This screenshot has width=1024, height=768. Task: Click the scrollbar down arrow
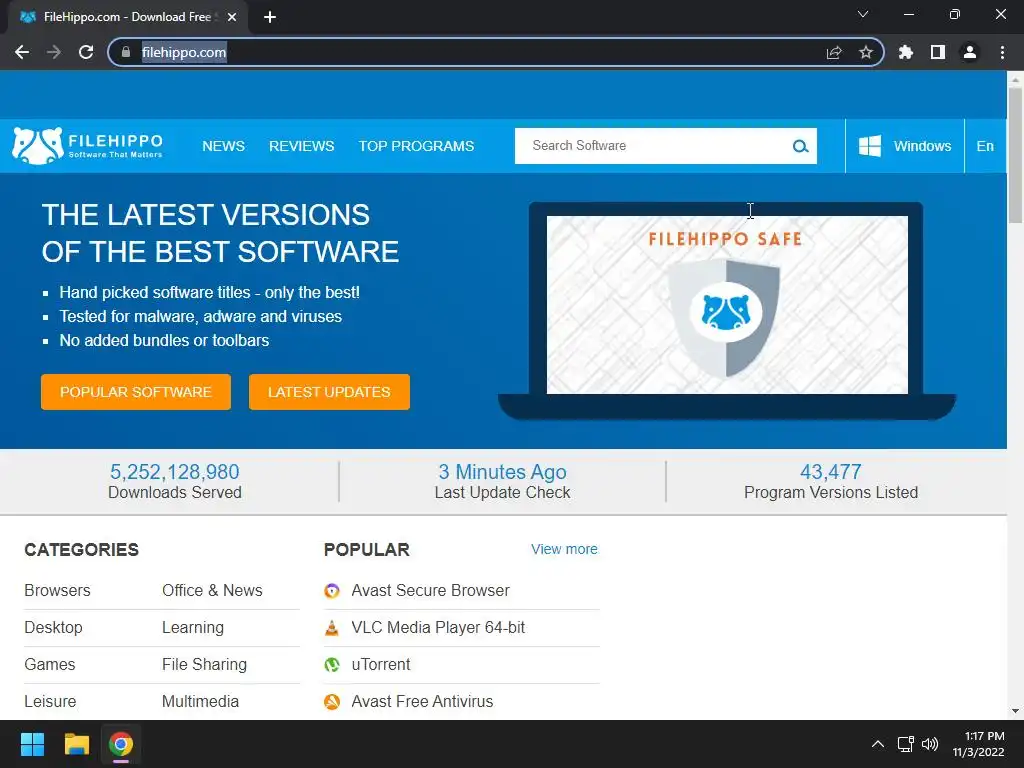[x=1015, y=711]
